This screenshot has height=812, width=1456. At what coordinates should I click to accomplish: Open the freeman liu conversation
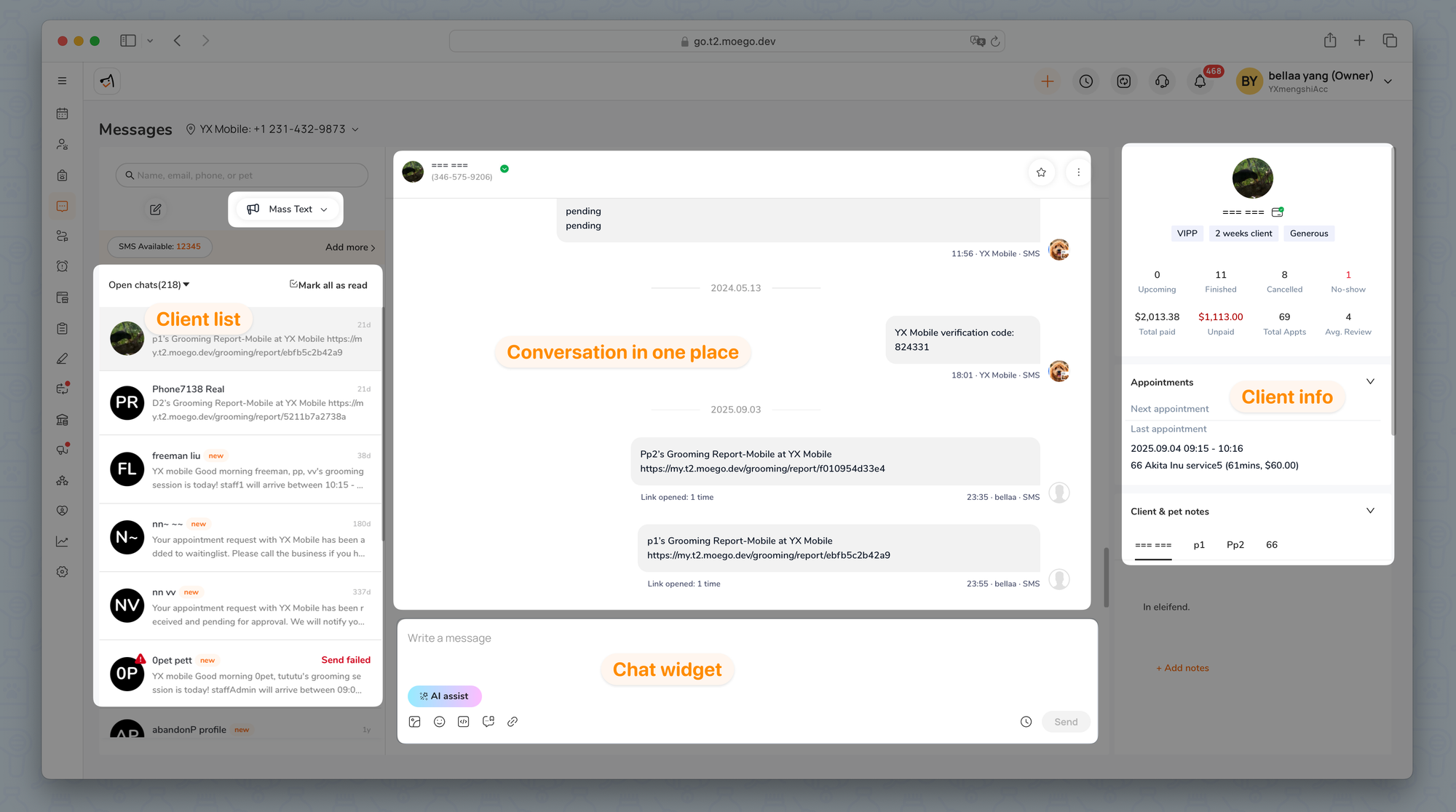coord(240,470)
